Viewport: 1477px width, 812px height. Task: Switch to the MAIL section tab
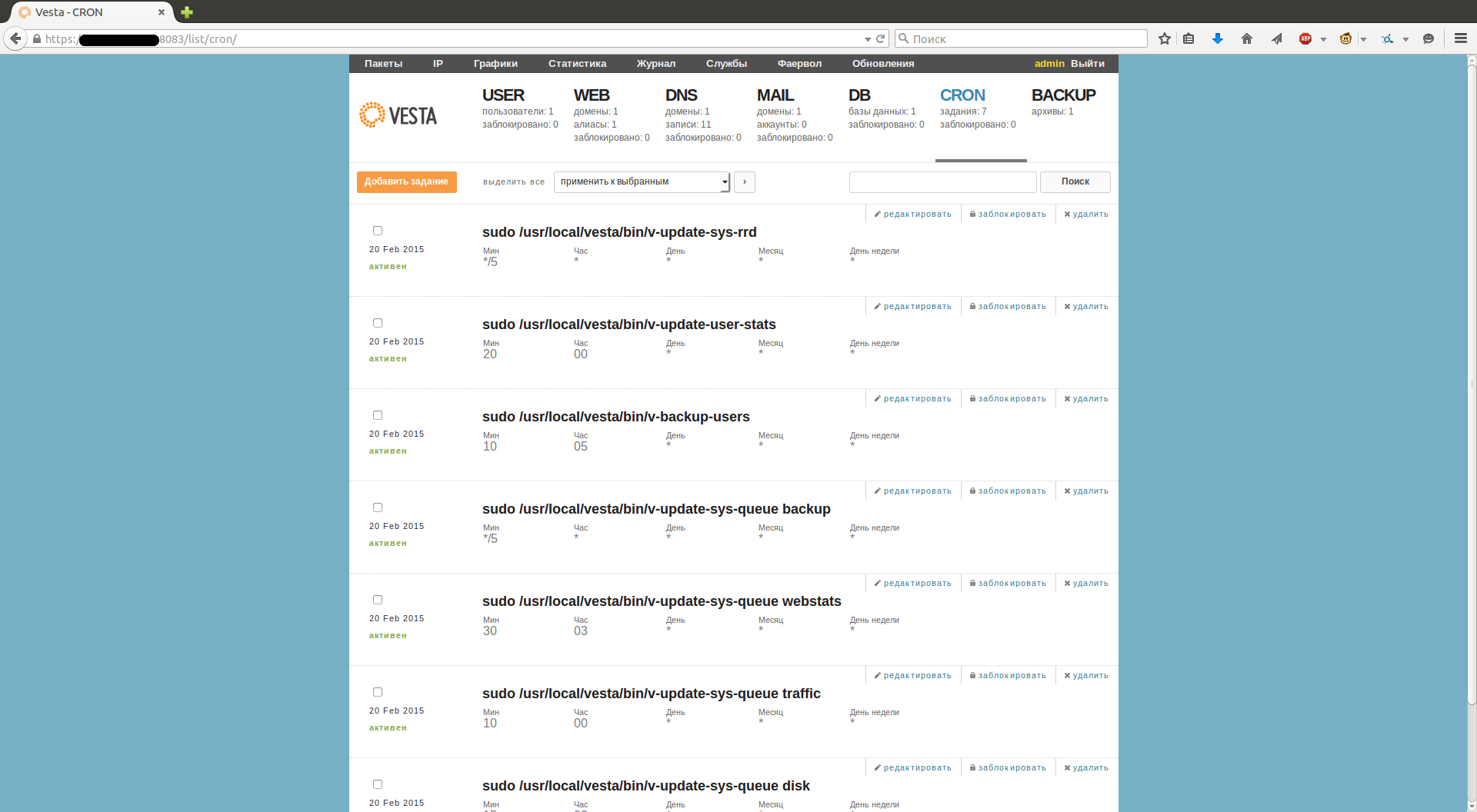click(x=775, y=95)
